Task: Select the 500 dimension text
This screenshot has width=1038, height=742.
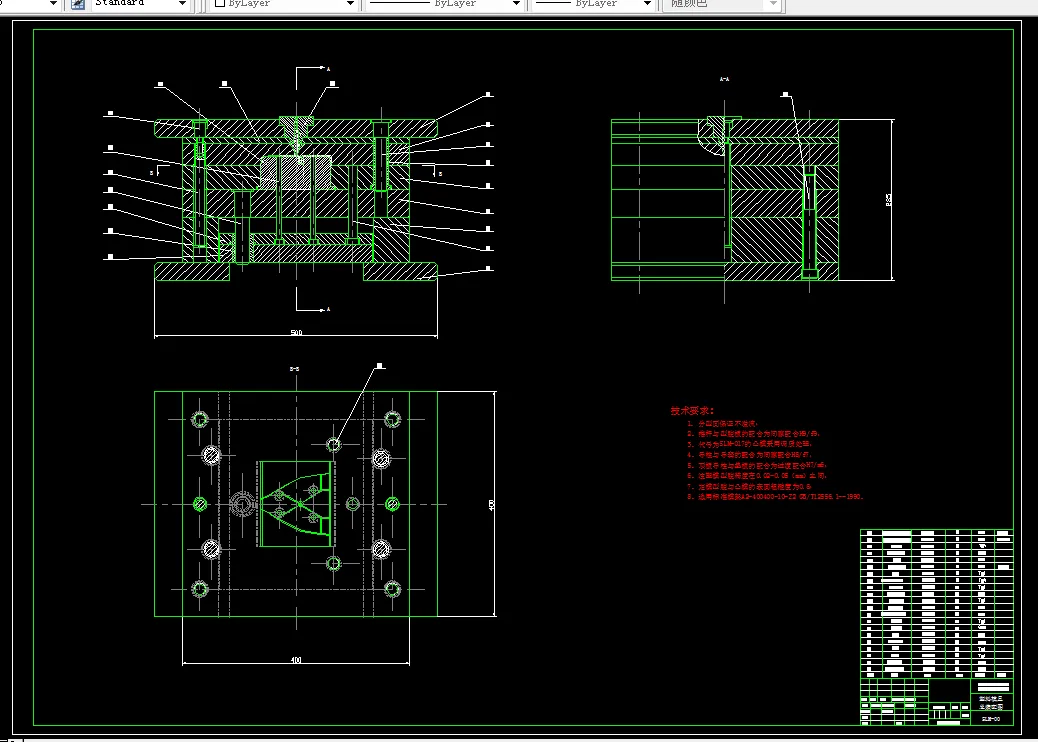Action: [x=296, y=332]
